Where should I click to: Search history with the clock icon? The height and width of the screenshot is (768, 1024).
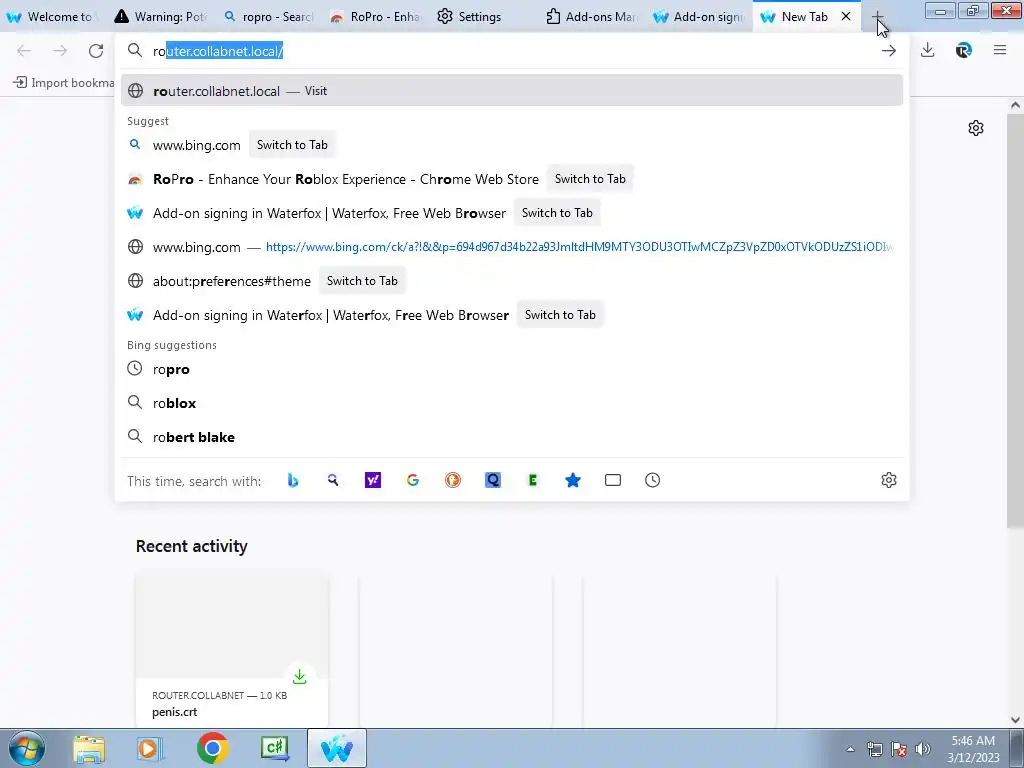point(652,481)
